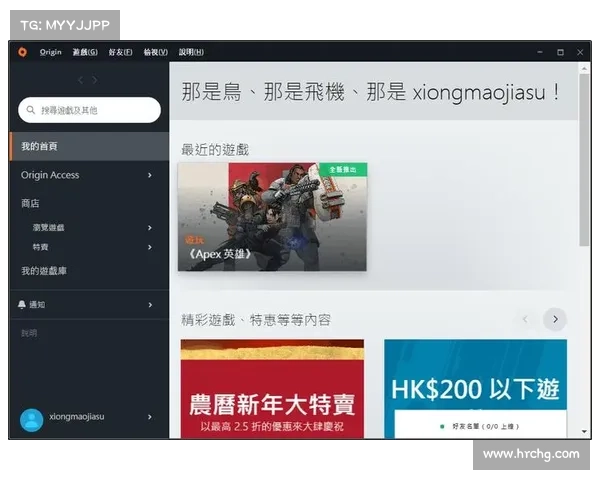Click the notification bell icon

click(21, 305)
